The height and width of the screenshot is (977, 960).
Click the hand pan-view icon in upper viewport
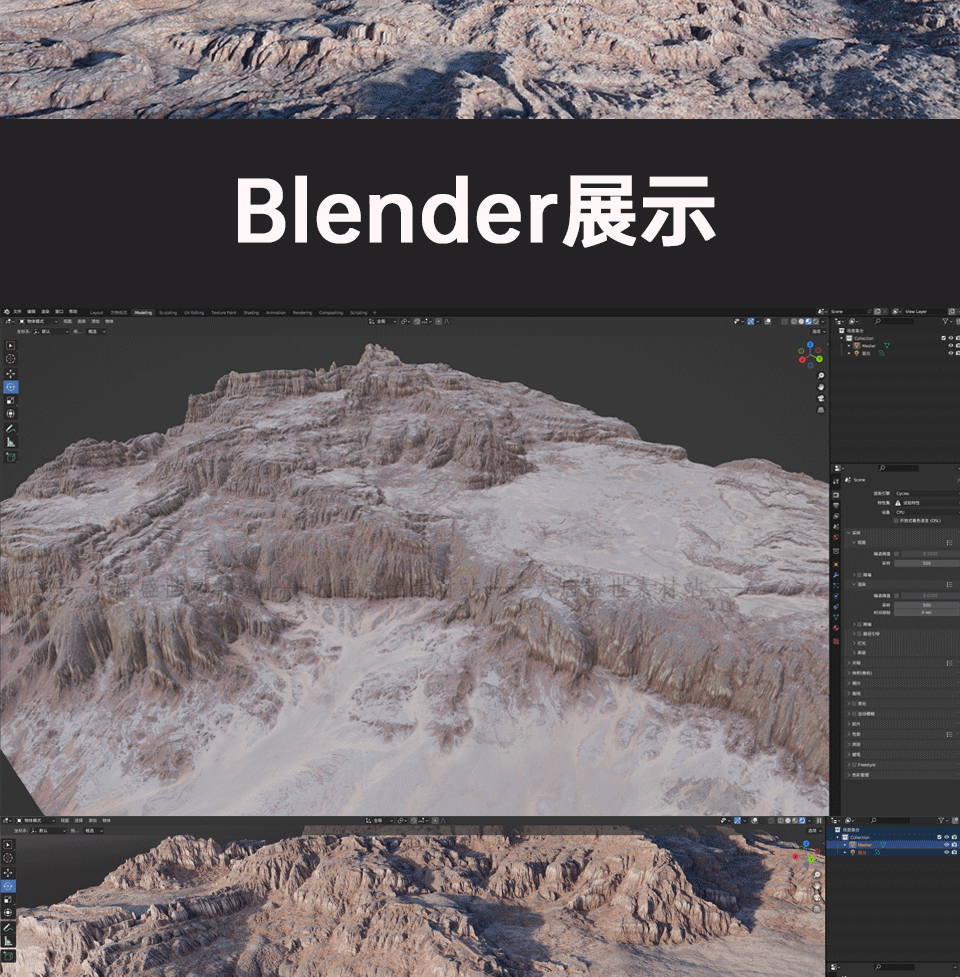820,387
